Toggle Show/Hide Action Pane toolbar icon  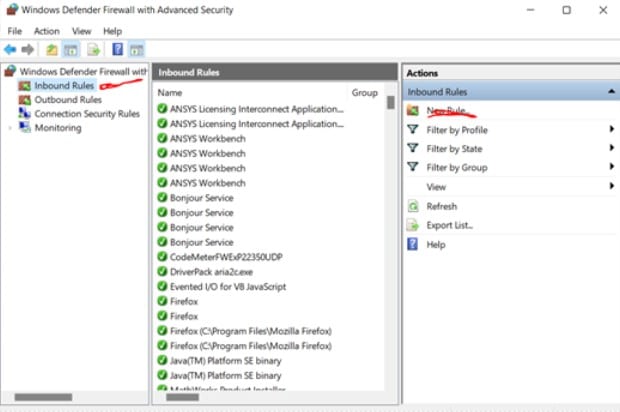[137, 50]
